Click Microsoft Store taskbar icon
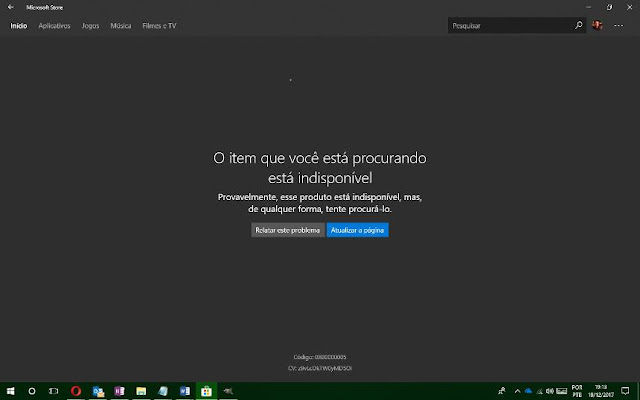The height and width of the screenshot is (400, 640). 206,391
